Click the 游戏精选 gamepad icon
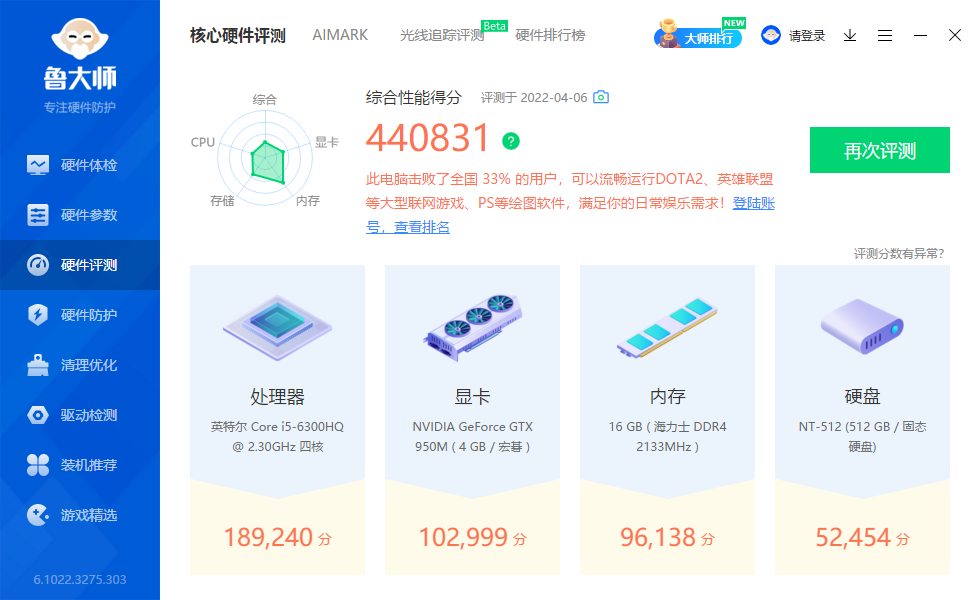980x600 pixels. point(38,515)
